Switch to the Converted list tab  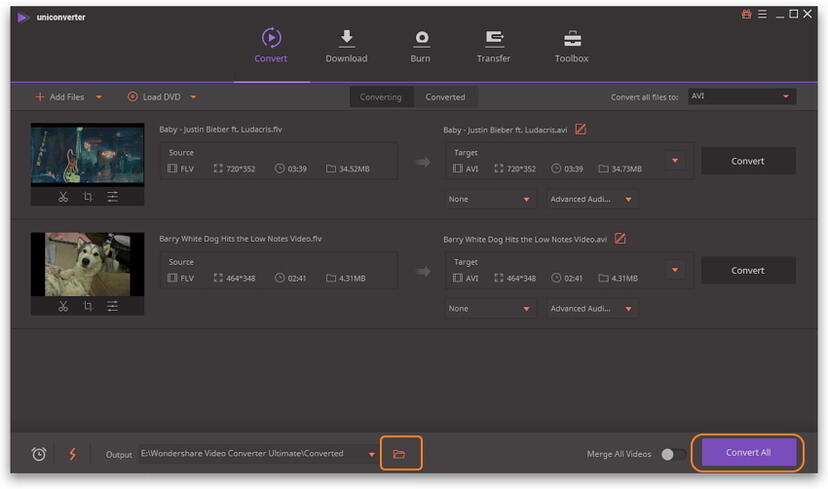tap(446, 97)
